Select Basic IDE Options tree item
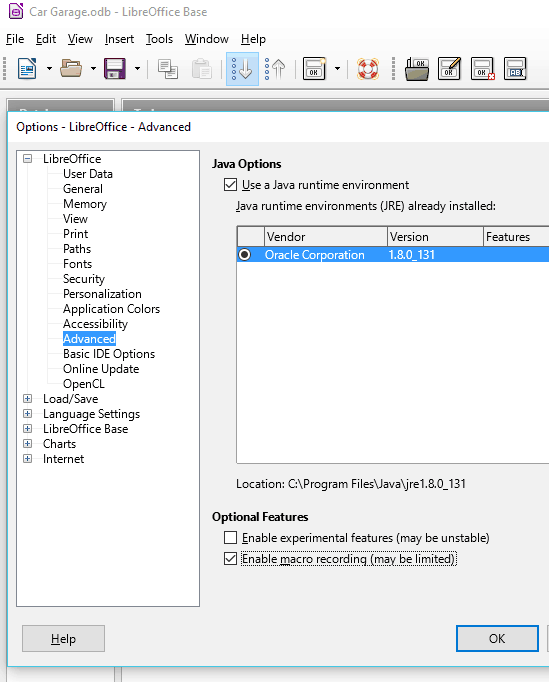The image size is (549, 682). tap(109, 354)
